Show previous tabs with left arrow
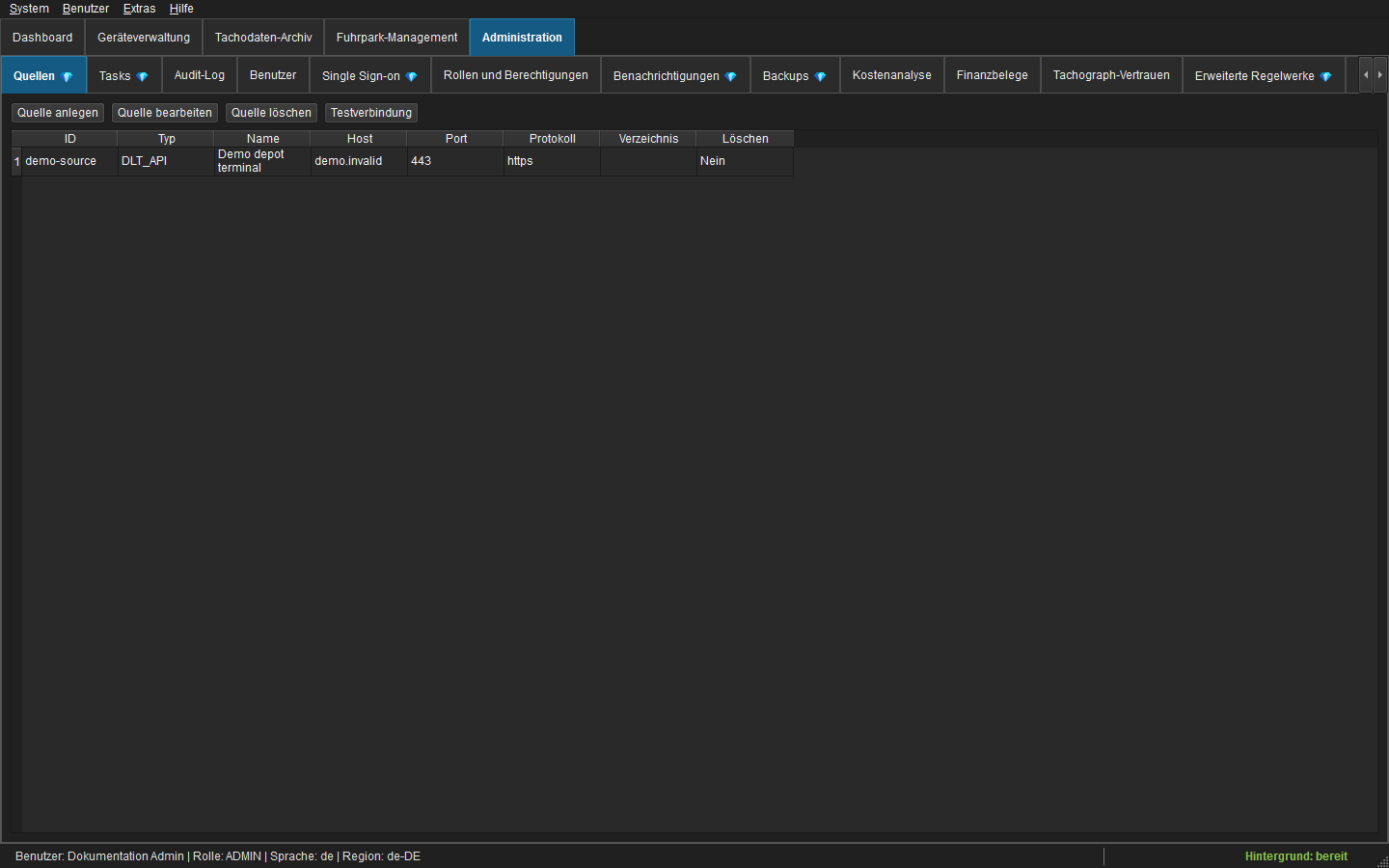Image resolution: width=1389 pixels, height=868 pixels. coord(1366,75)
